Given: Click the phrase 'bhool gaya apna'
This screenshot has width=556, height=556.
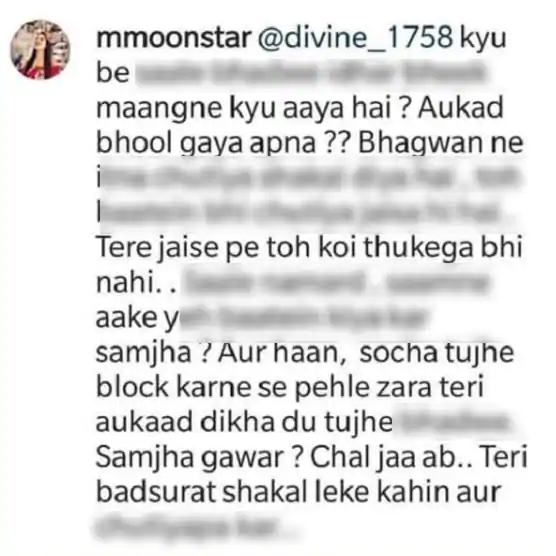Looking at the screenshot, I should 206,144.
